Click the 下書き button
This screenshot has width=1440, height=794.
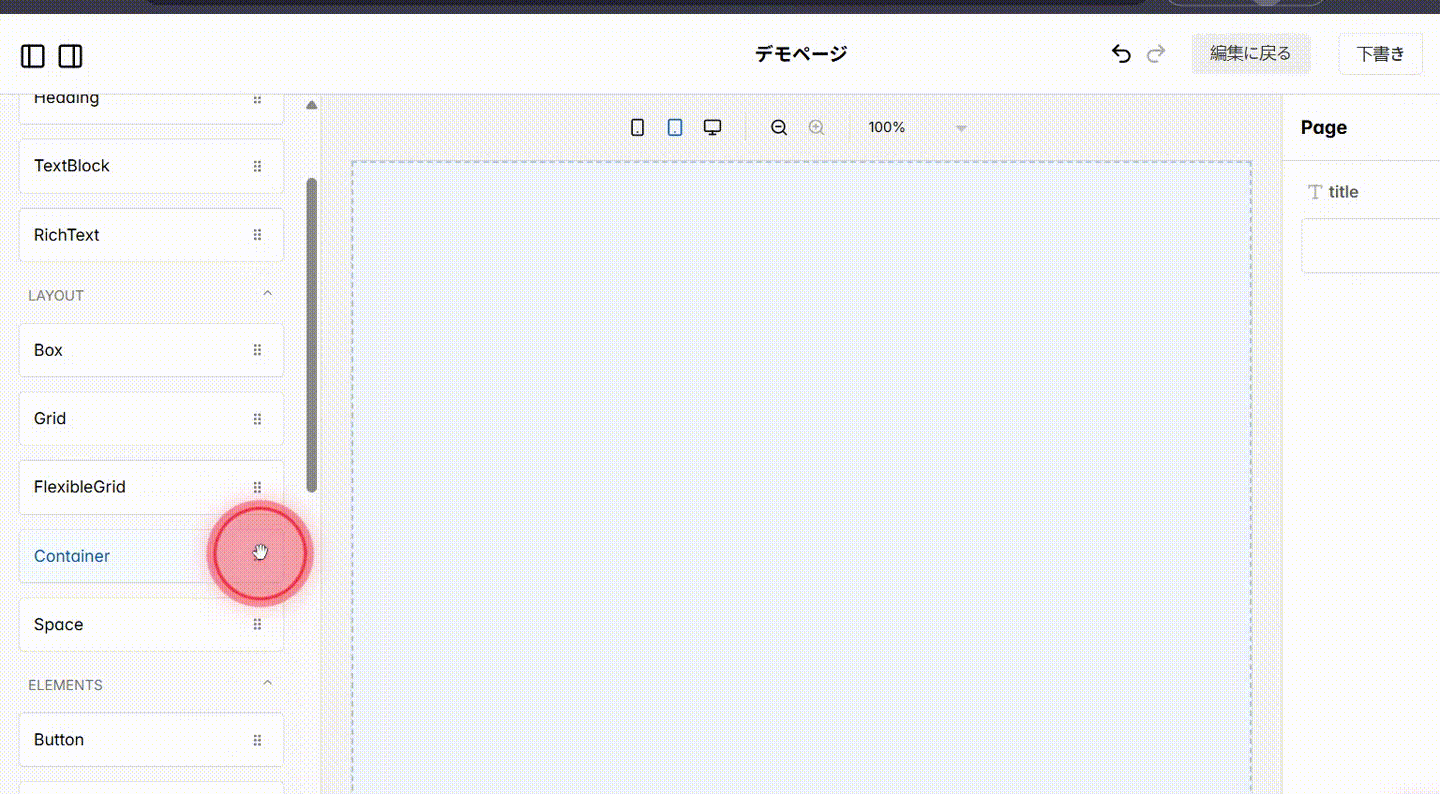click(x=1381, y=53)
